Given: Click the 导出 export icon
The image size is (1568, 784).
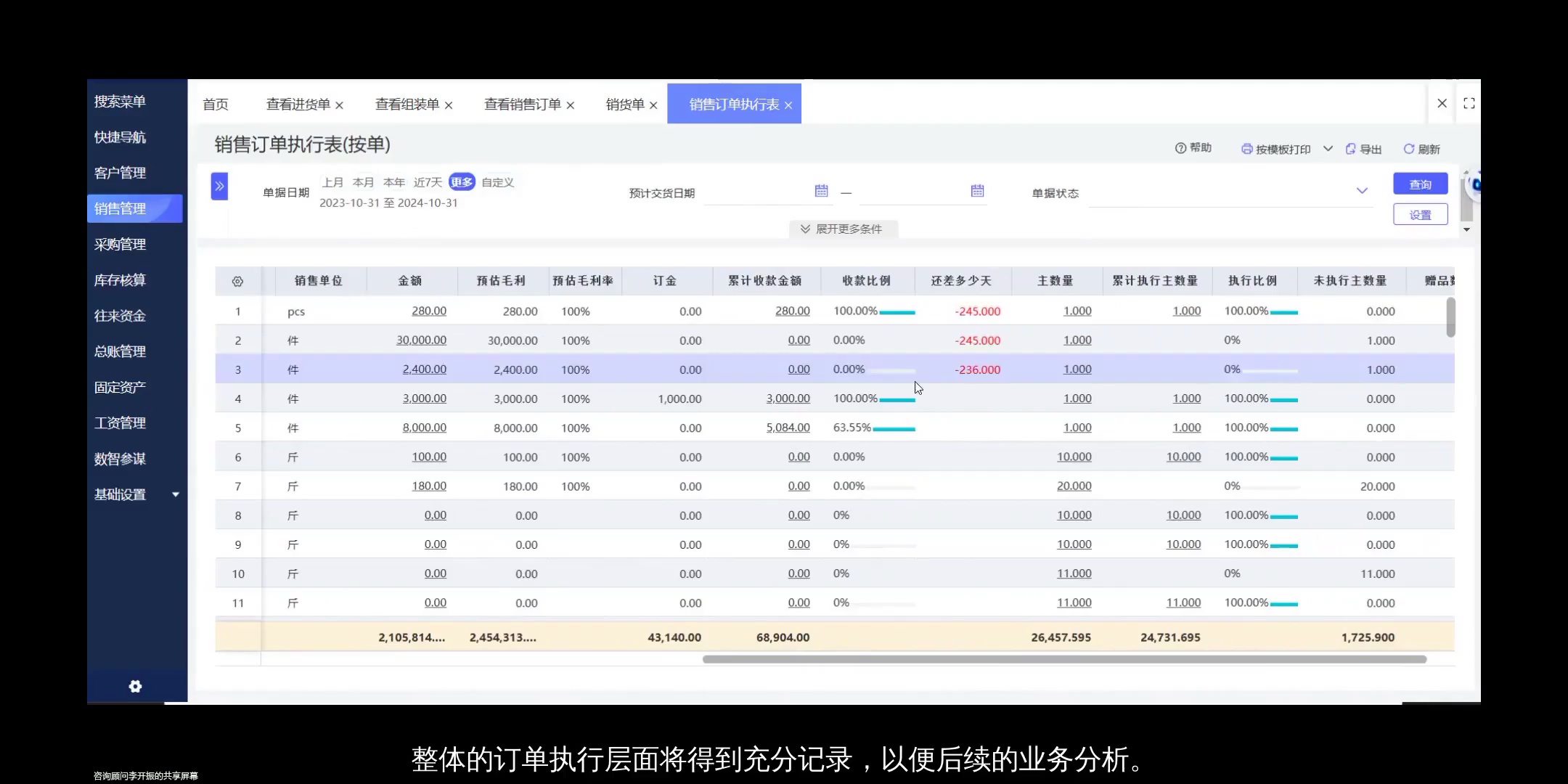Looking at the screenshot, I should pos(1351,148).
